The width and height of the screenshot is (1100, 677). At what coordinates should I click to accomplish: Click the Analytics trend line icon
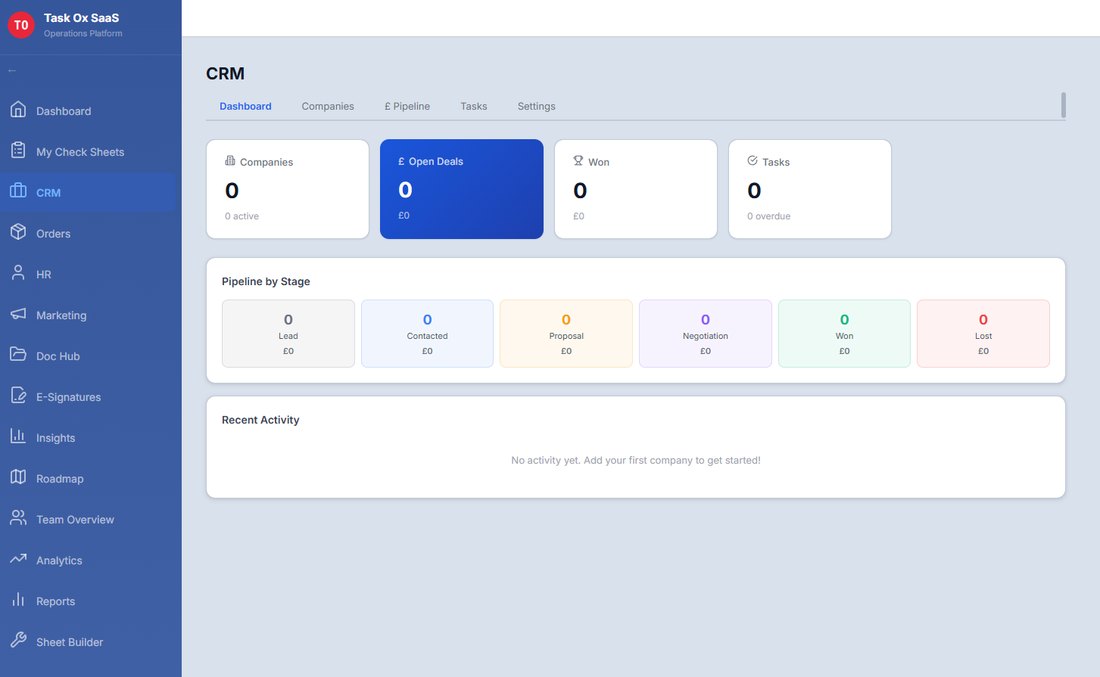[18, 559]
